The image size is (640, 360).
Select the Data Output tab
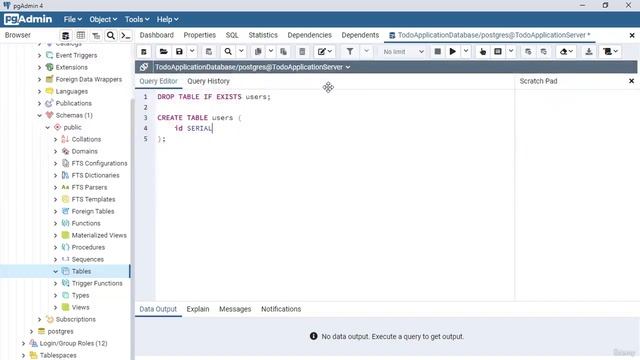[x=158, y=309]
